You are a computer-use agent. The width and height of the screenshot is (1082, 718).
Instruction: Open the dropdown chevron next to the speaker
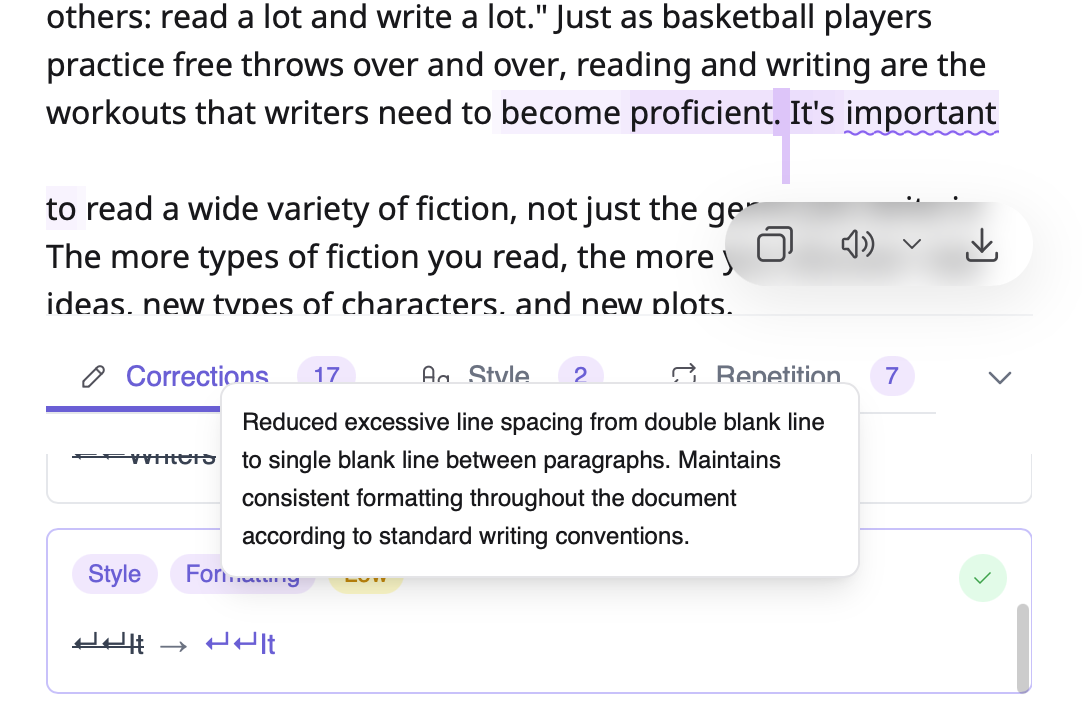pos(912,245)
